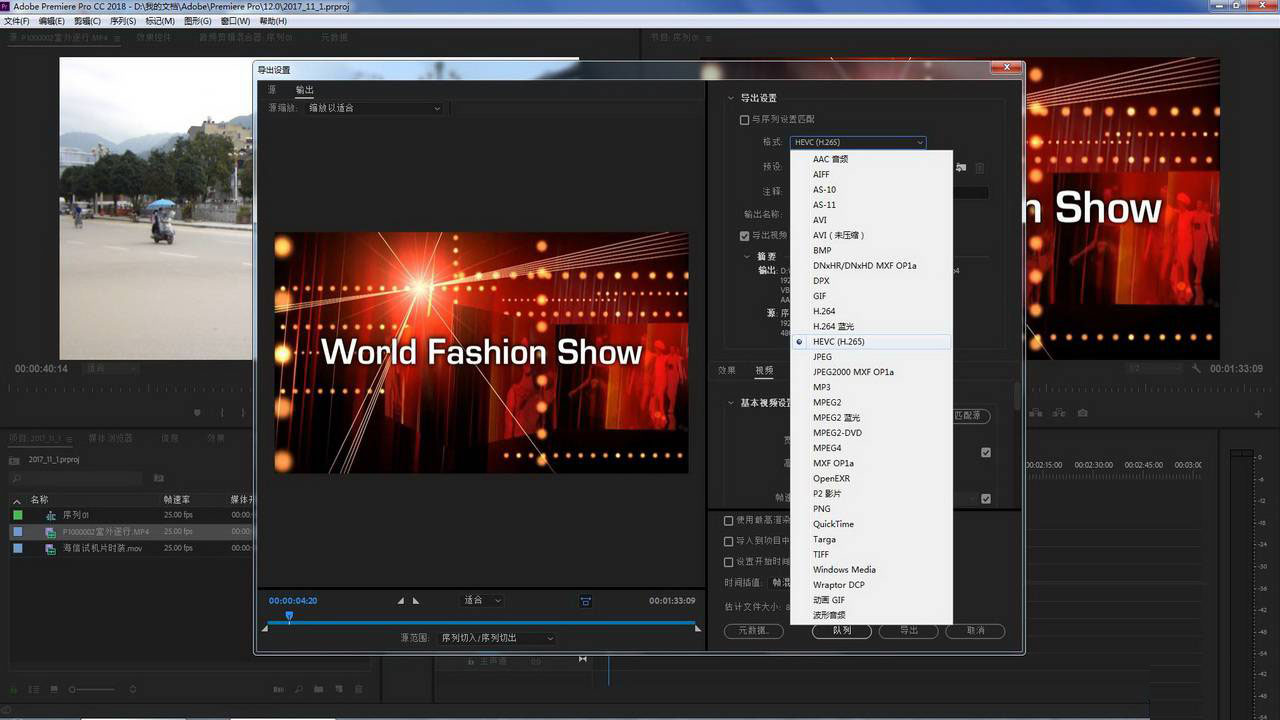Click the new bin folder icon in Project panel

pyautogui.click(x=318, y=689)
